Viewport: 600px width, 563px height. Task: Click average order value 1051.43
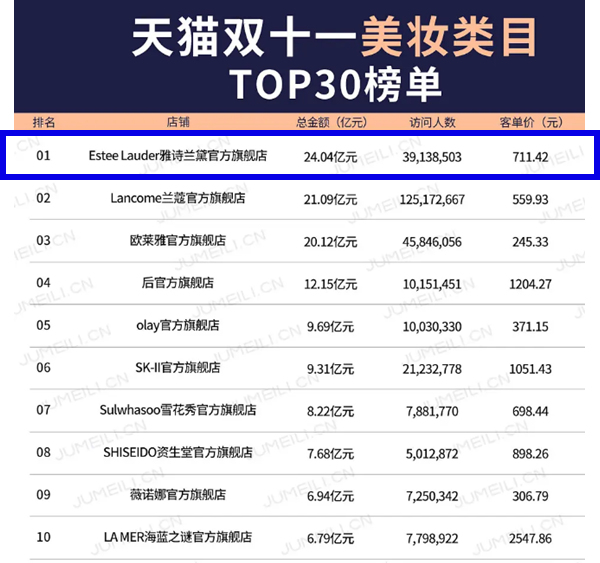click(530, 369)
